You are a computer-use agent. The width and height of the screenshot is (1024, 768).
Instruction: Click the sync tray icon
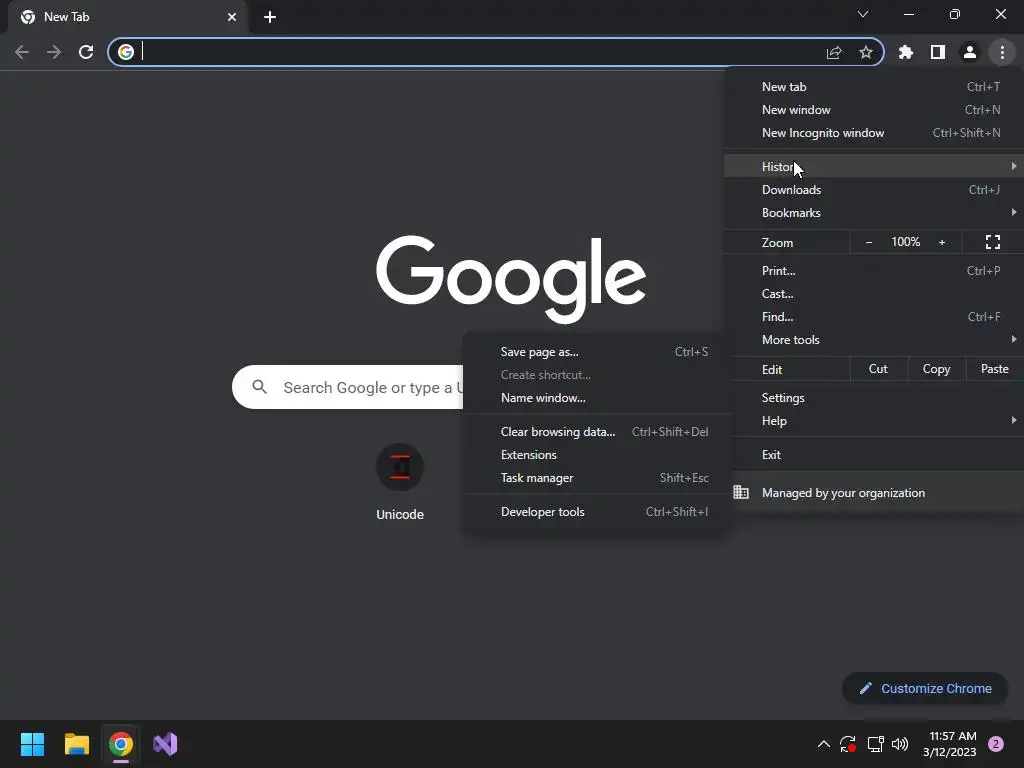tap(848, 744)
